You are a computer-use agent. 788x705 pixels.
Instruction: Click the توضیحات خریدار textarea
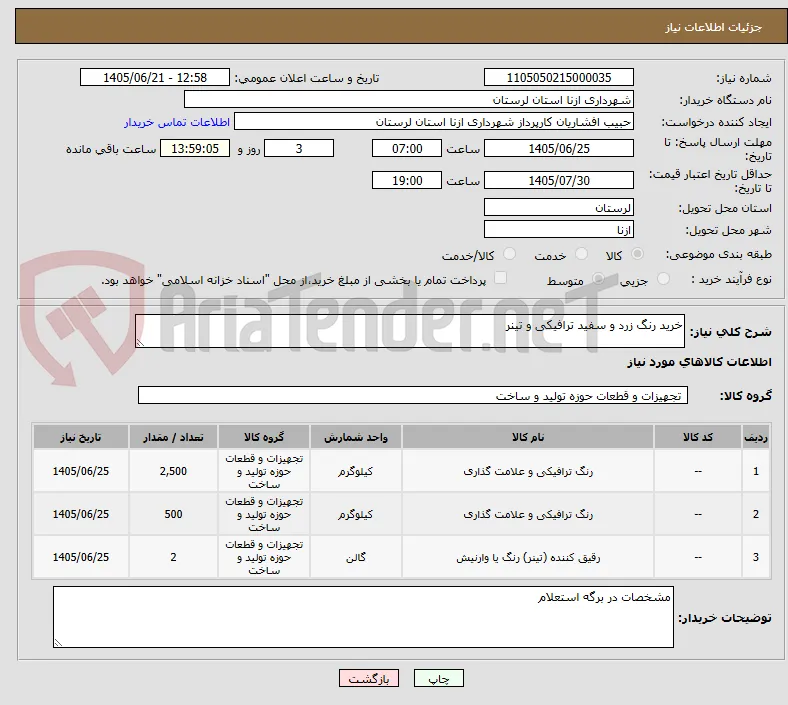[363, 617]
